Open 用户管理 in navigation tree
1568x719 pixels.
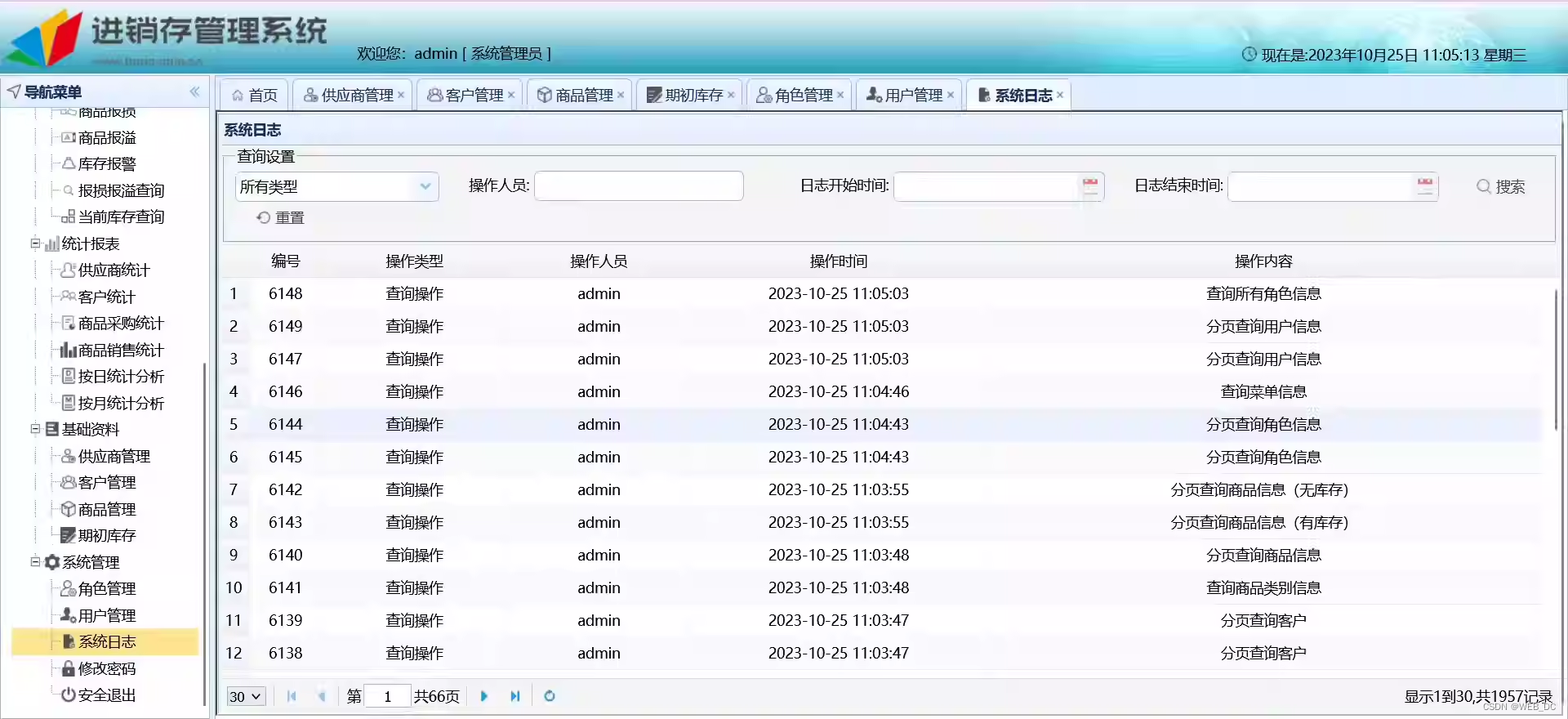pos(106,615)
